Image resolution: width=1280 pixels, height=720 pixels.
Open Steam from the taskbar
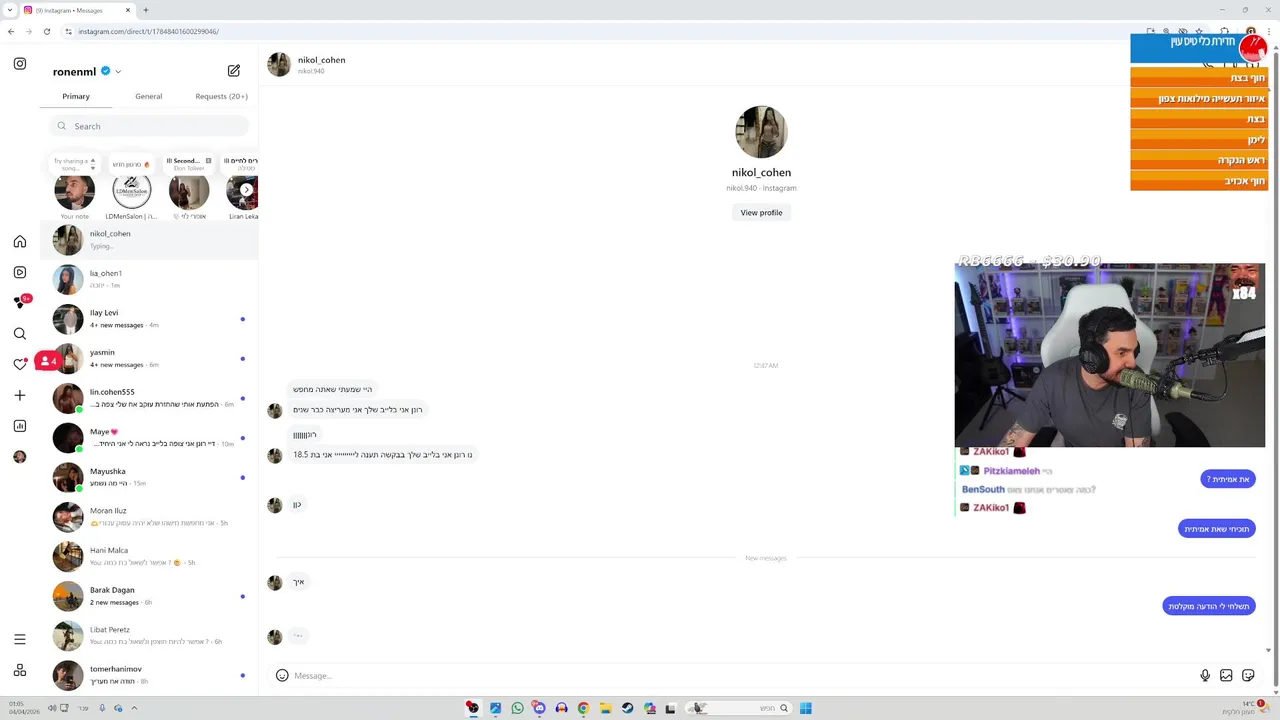click(x=627, y=708)
